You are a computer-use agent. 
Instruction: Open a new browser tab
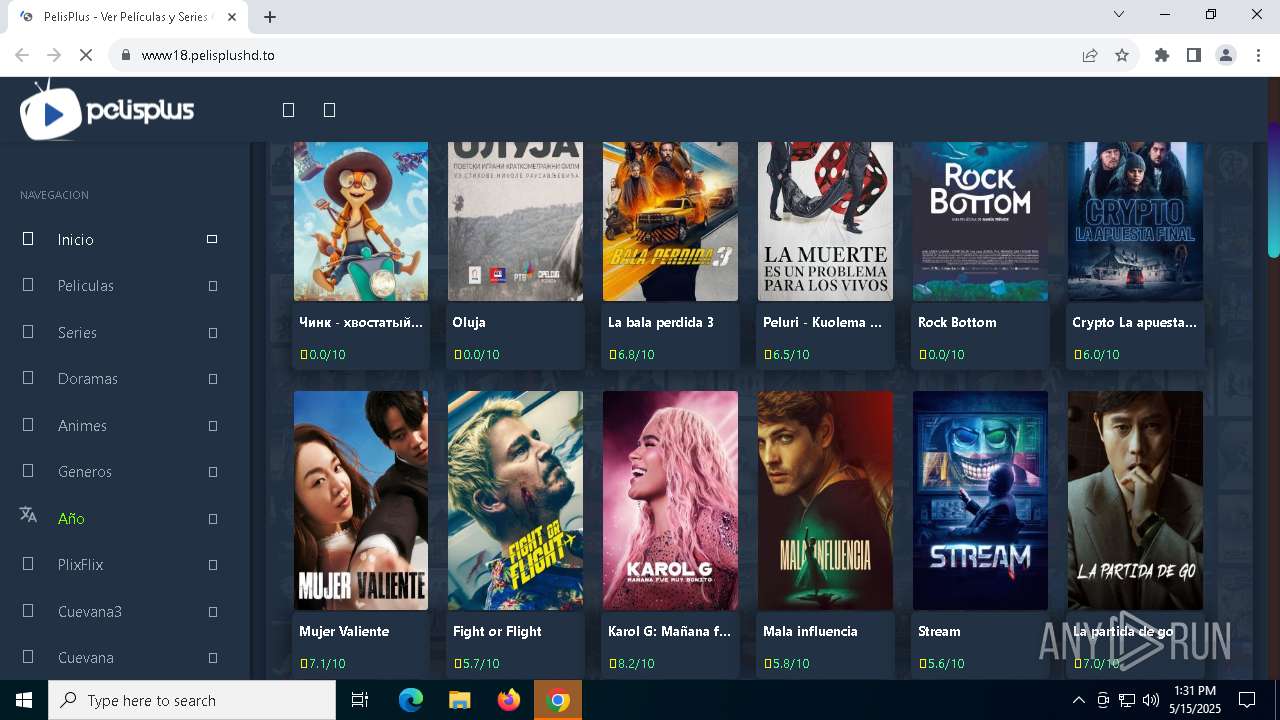point(270,17)
